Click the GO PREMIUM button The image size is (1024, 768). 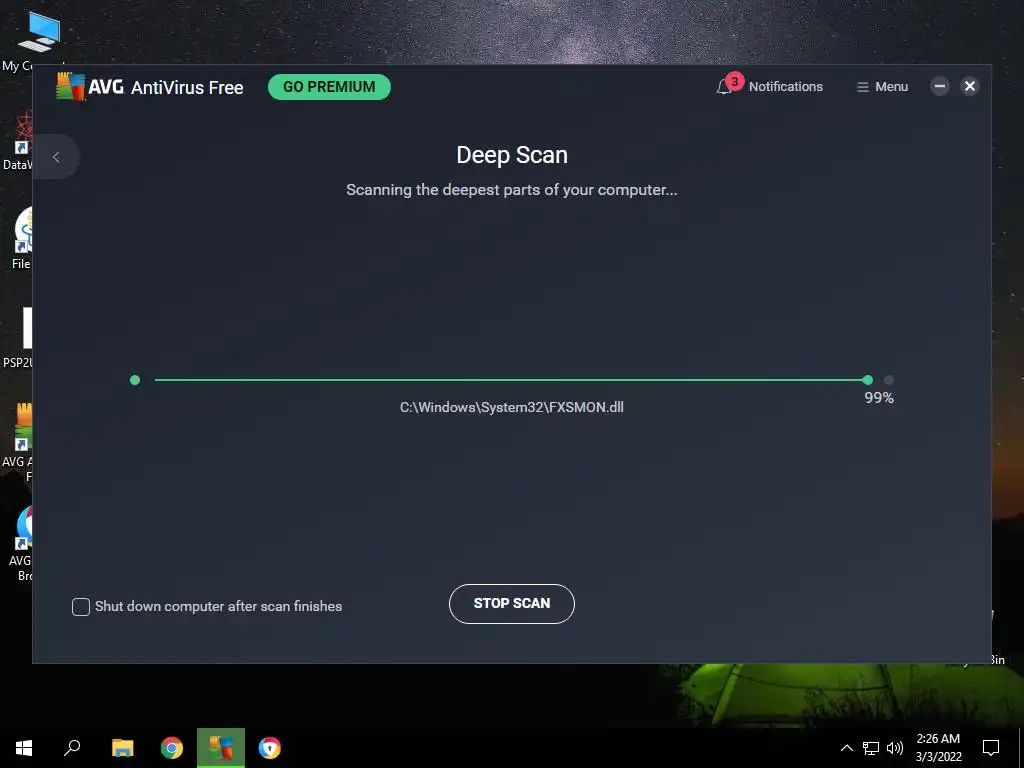[x=329, y=87]
